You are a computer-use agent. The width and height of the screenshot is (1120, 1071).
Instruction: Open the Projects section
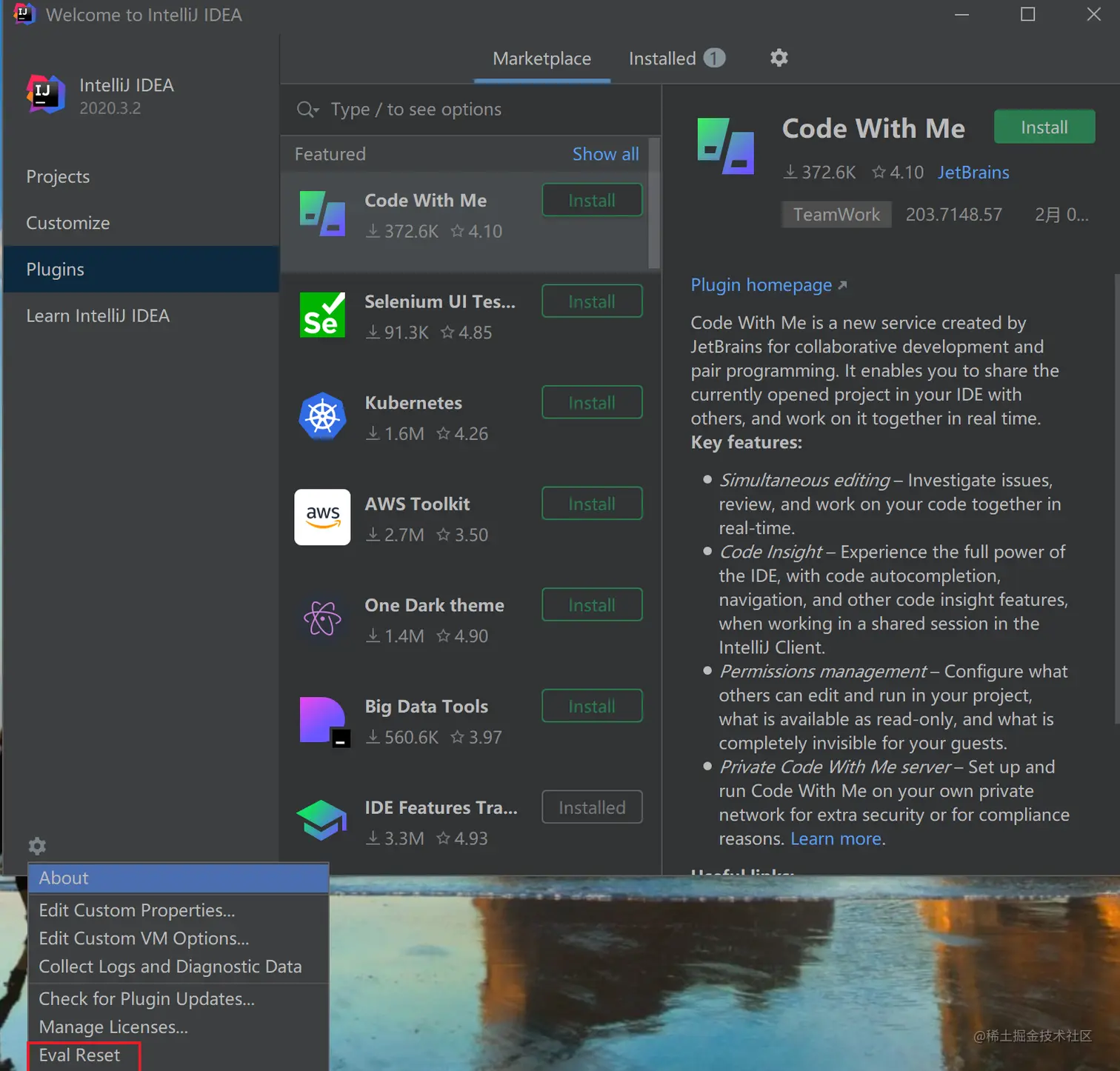pyautogui.click(x=141, y=177)
